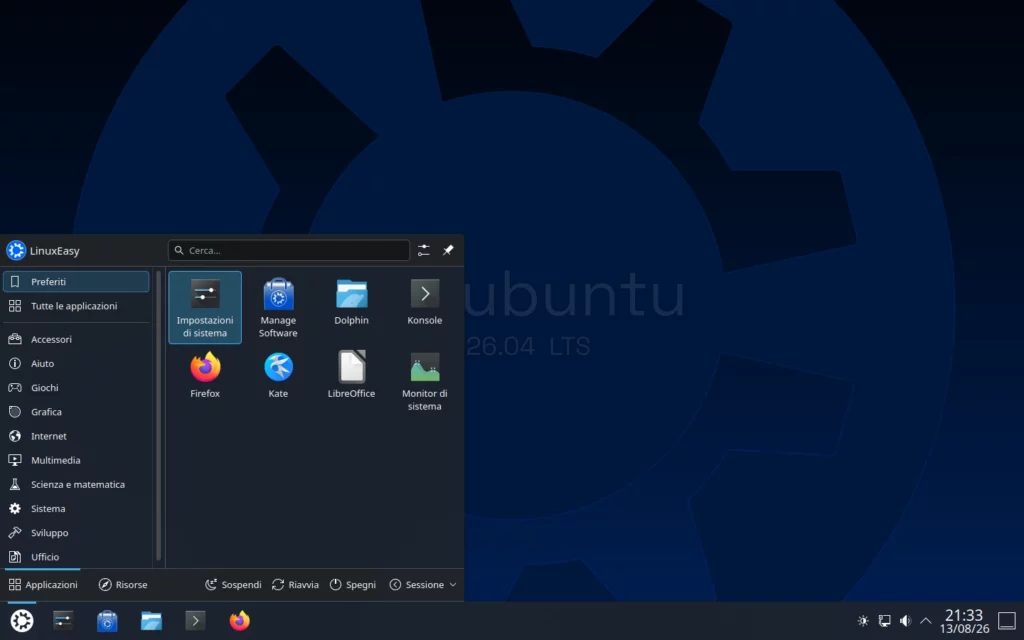Open the Aiuto category

(76, 363)
